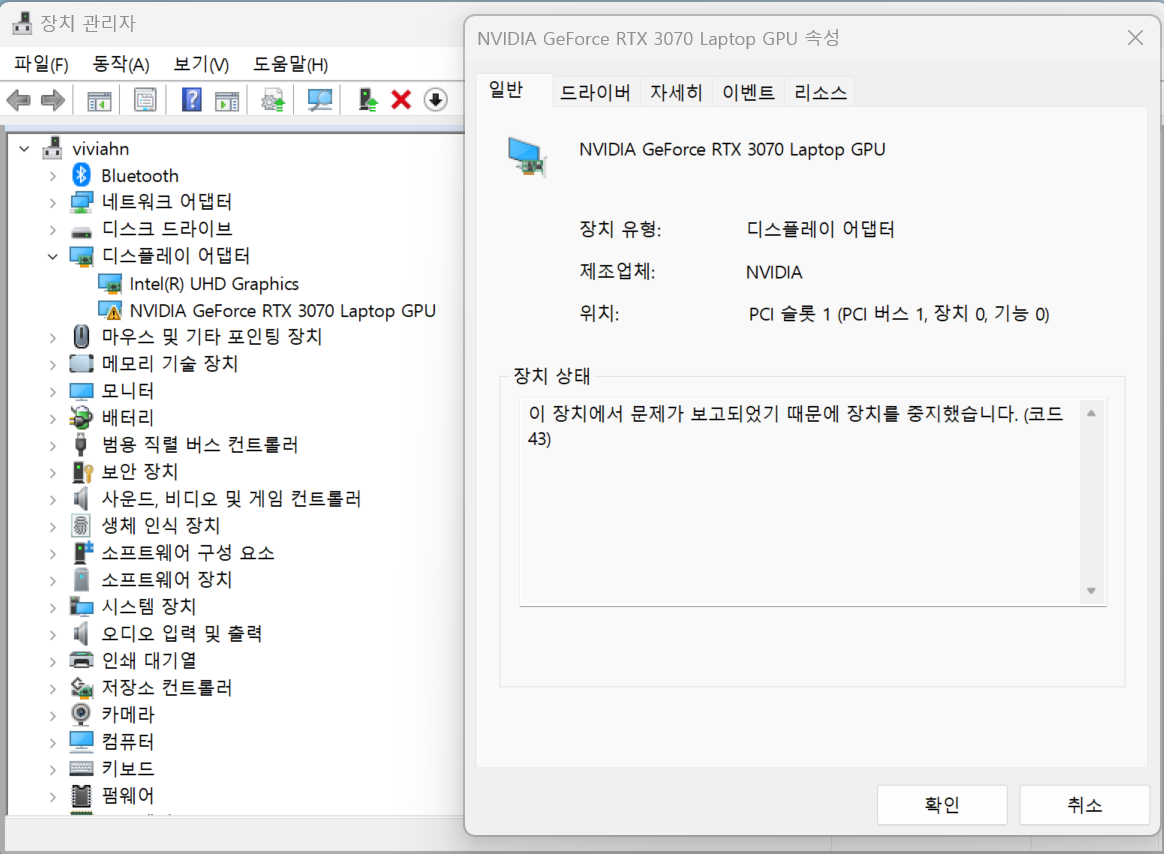
Task: Switch to the 이벤트 tab
Action: tap(748, 93)
